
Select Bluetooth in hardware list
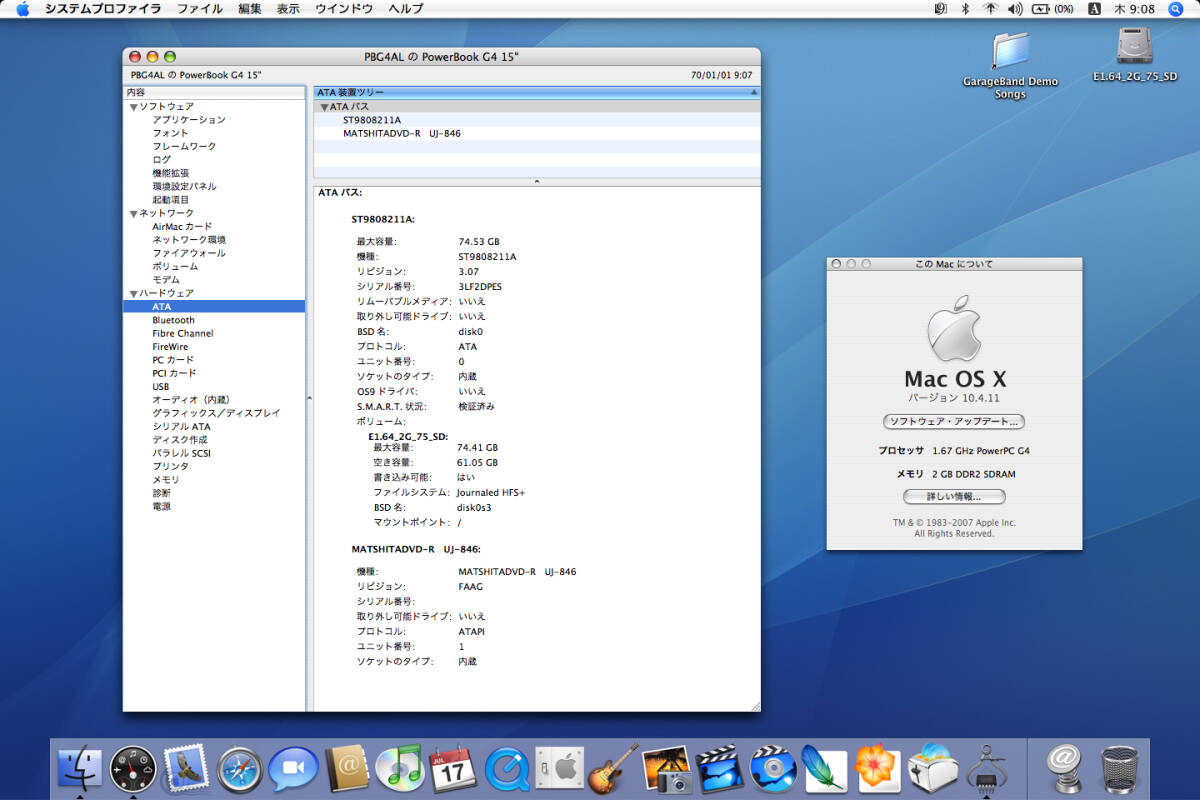point(173,320)
